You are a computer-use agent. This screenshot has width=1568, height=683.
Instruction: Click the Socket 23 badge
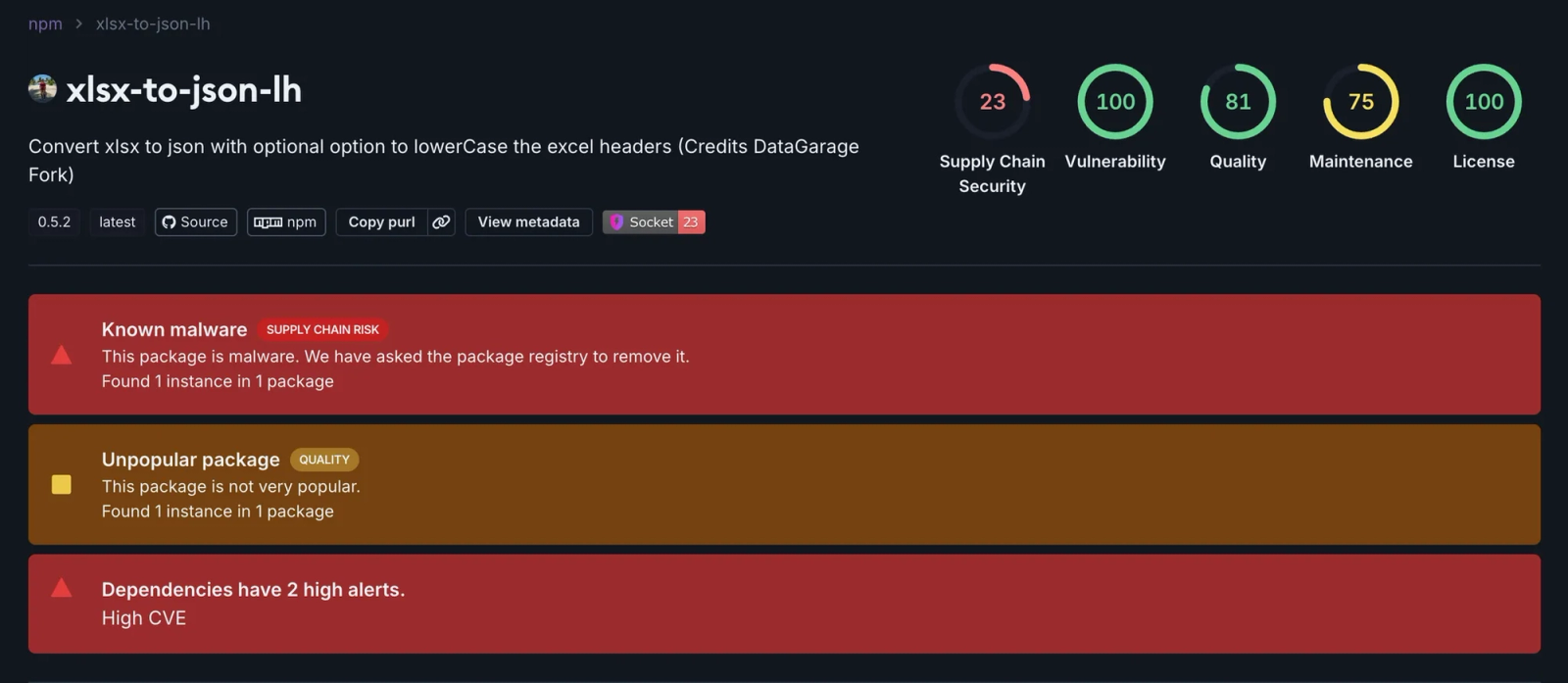pyautogui.click(x=654, y=222)
